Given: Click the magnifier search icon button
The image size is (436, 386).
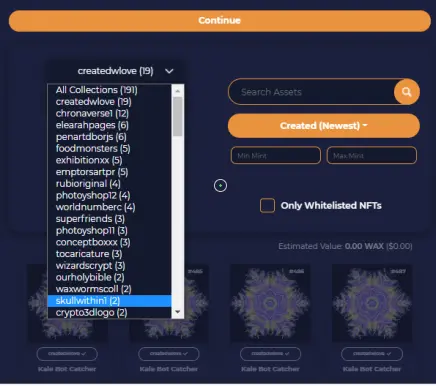Looking at the screenshot, I should (x=406, y=92).
